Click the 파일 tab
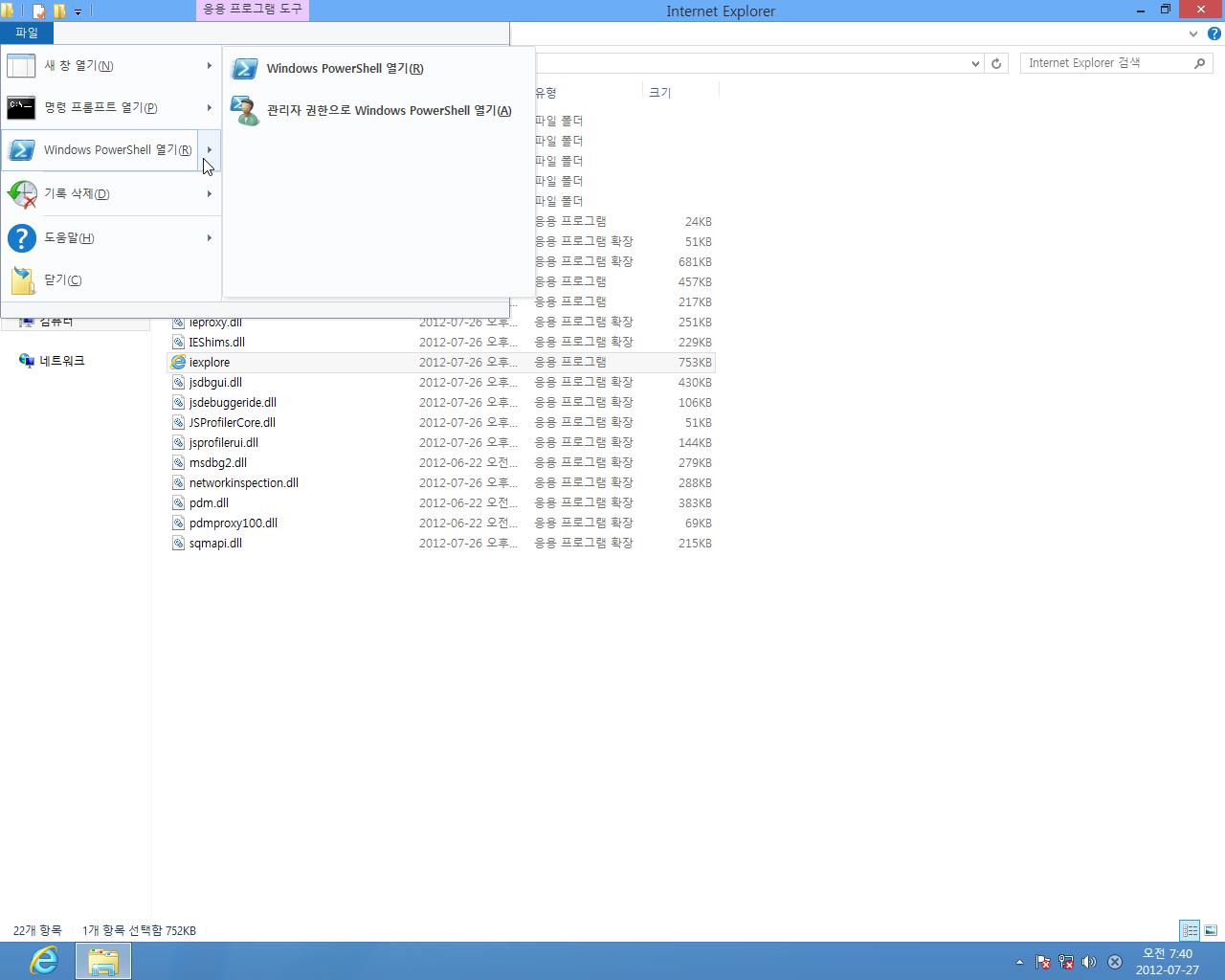1225x980 pixels. point(27,33)
